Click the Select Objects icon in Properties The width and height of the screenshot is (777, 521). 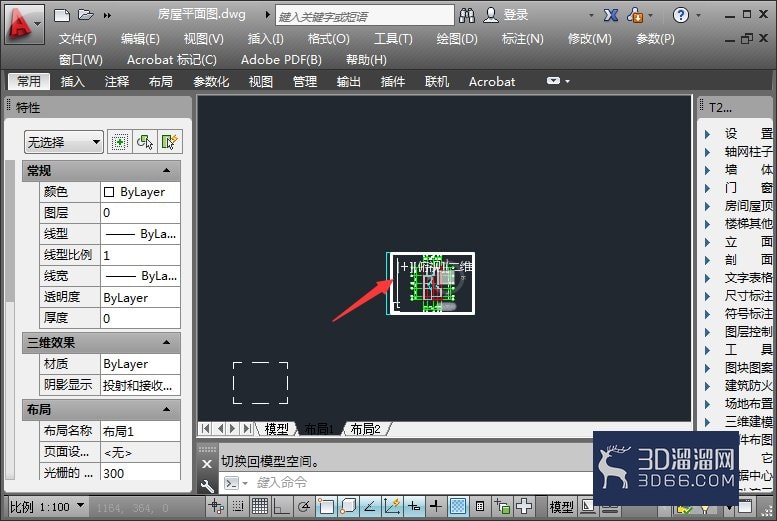(145, 142)
